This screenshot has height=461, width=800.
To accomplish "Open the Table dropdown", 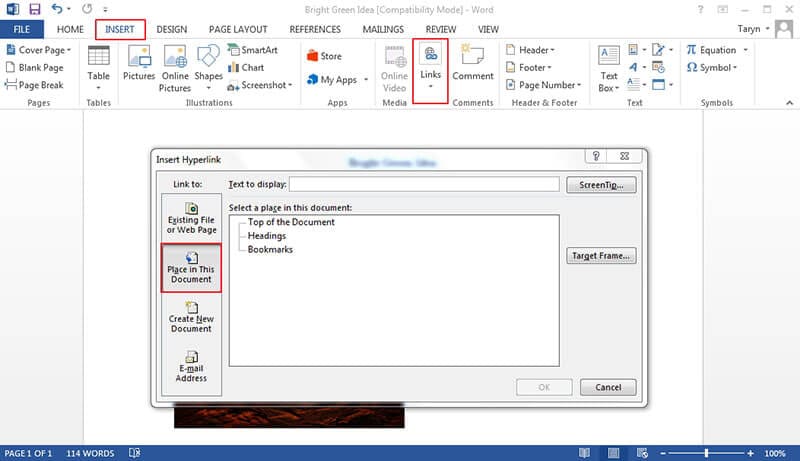I will tap(98, 69).
